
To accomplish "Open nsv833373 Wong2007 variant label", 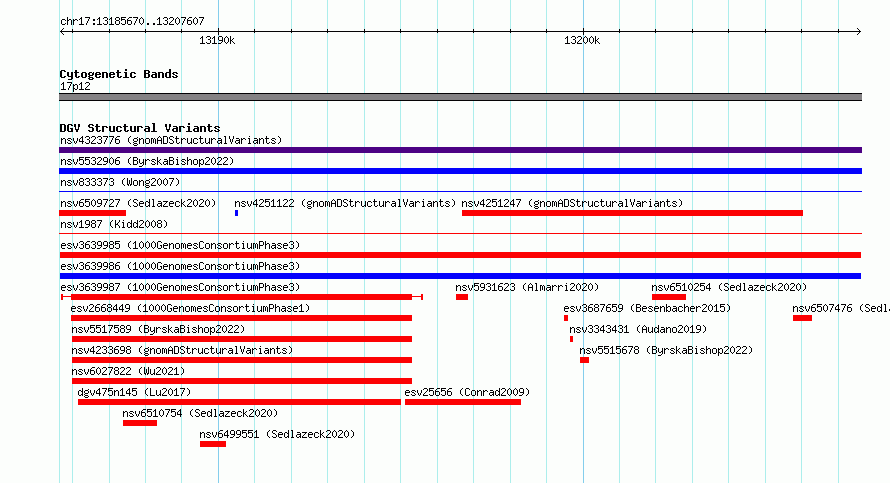I will pyautogui.click(x=120, y=182).
